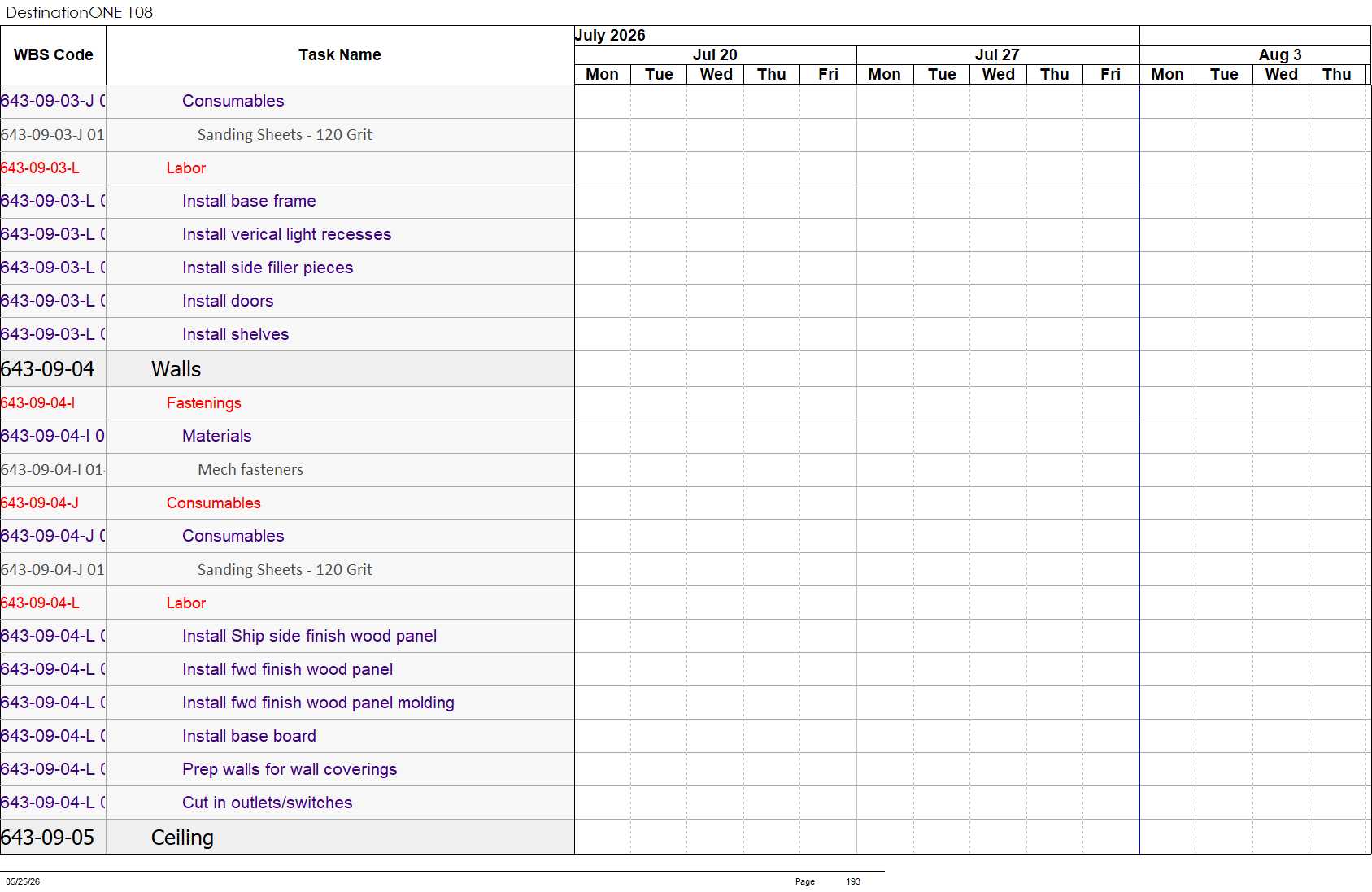
Task: Select Install verical light recesses task
Action: (x=286, y=234)
